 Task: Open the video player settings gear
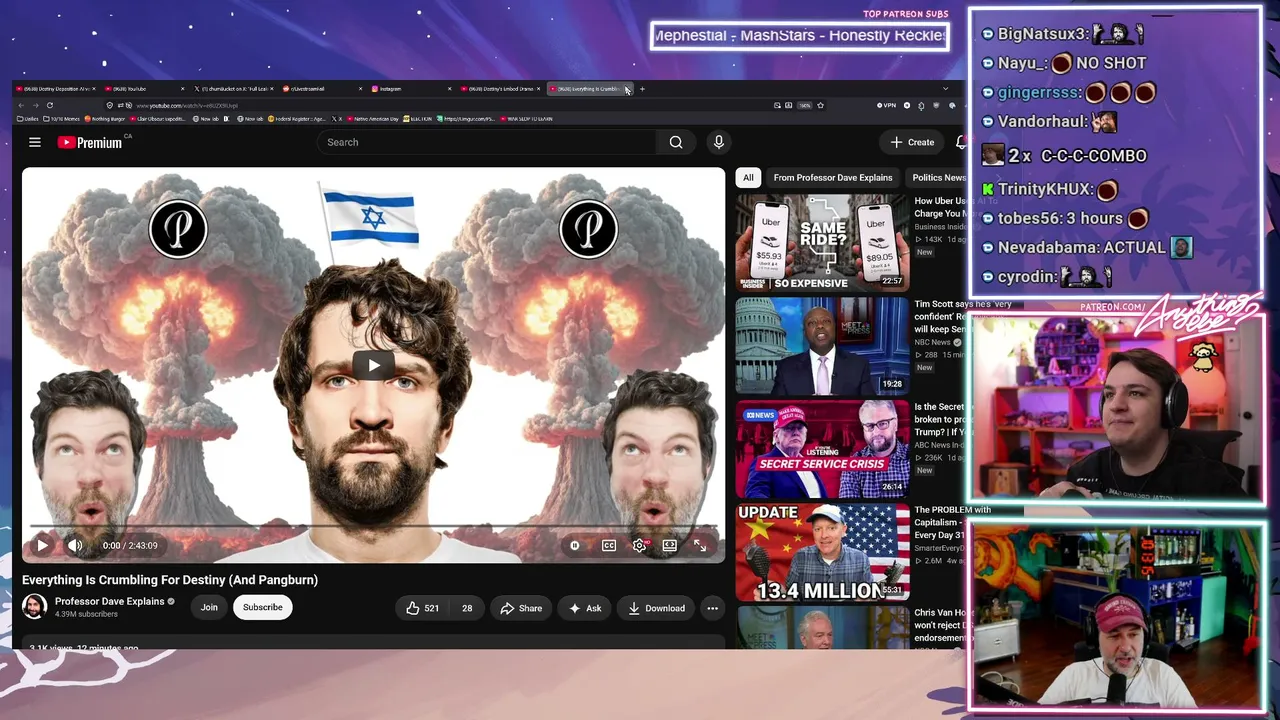[639, 545]
